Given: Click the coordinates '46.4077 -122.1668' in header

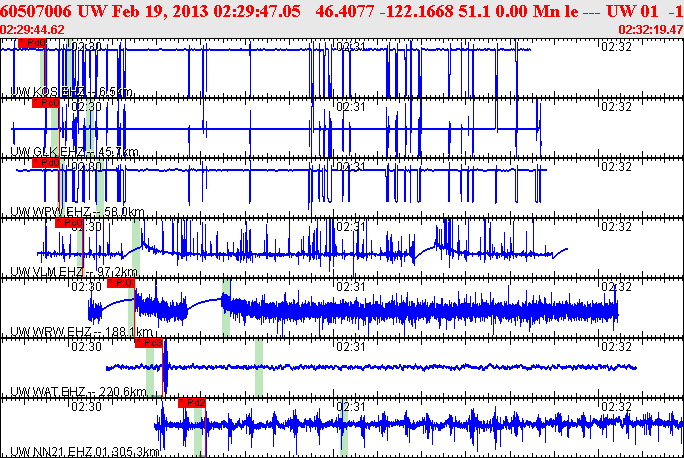Looking at the screenshot, I should click(384, 11).
